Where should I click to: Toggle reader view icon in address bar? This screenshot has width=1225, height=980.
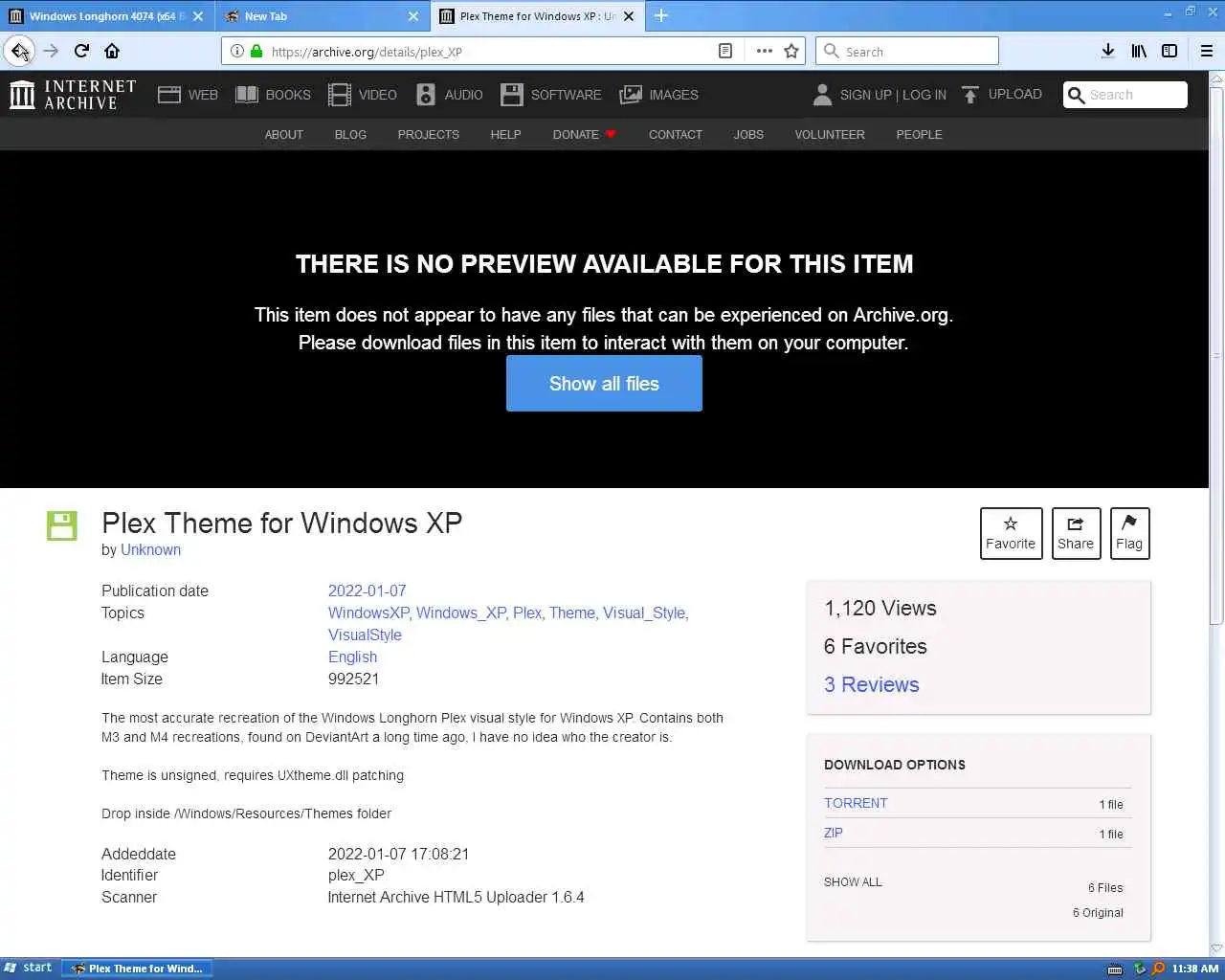pyautogui.click(x=725, y=51)
